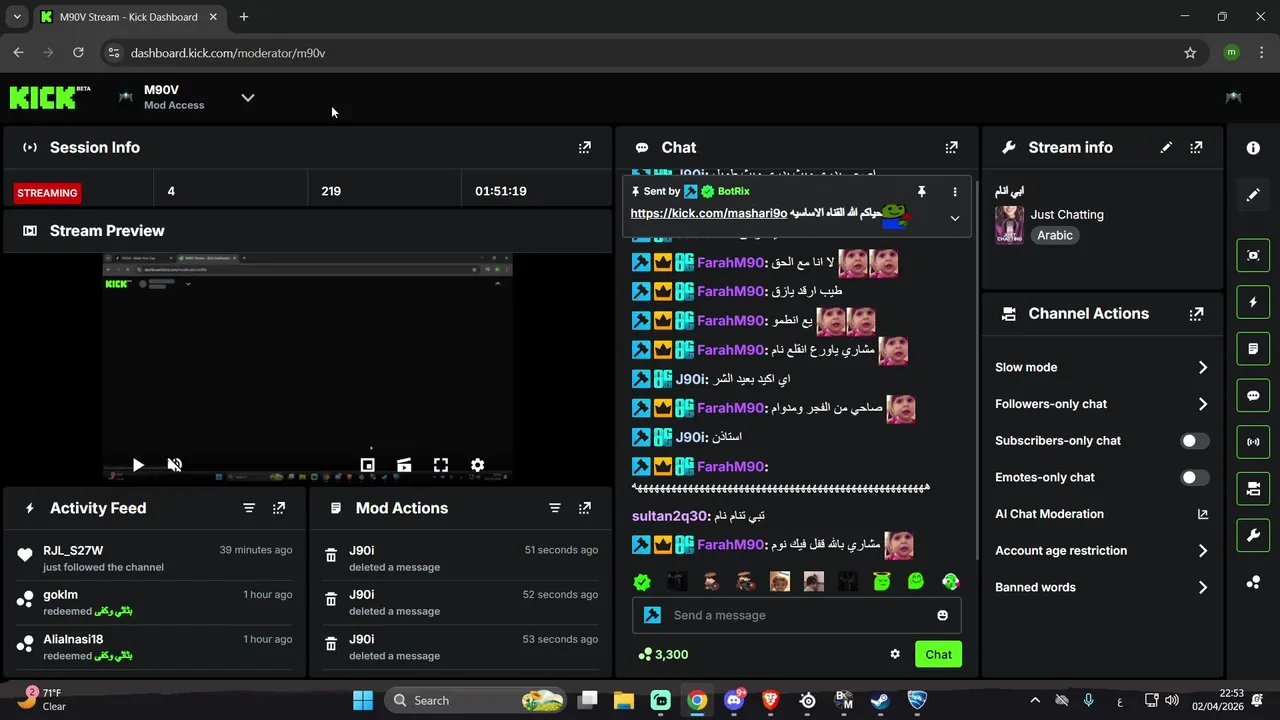The height and width of the screenshot is (720, 1280).
Task: Open channel switcher dropdown for M90V
Action: pos(248,97)
